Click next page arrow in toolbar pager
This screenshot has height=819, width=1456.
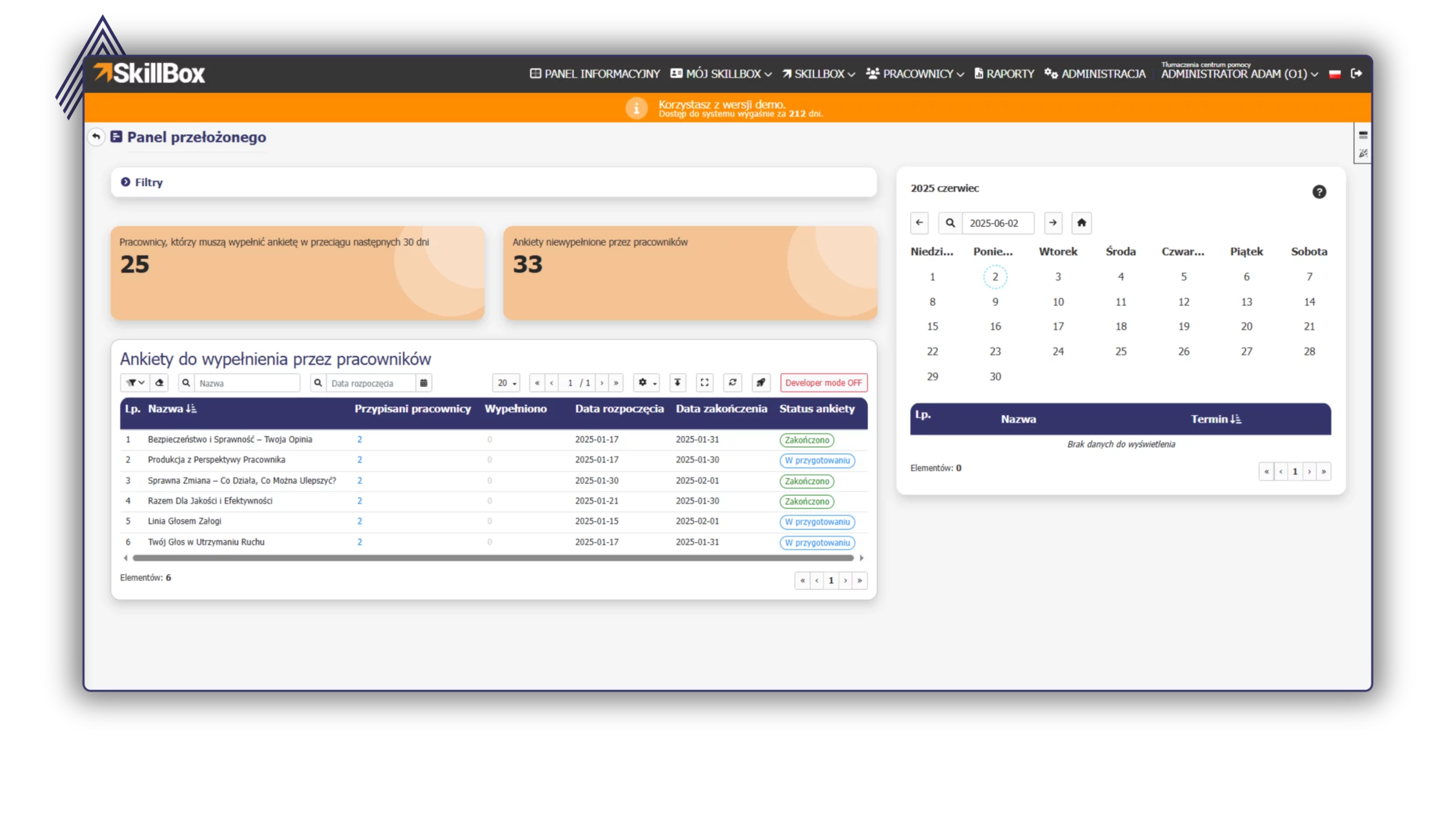click(602, 383)
